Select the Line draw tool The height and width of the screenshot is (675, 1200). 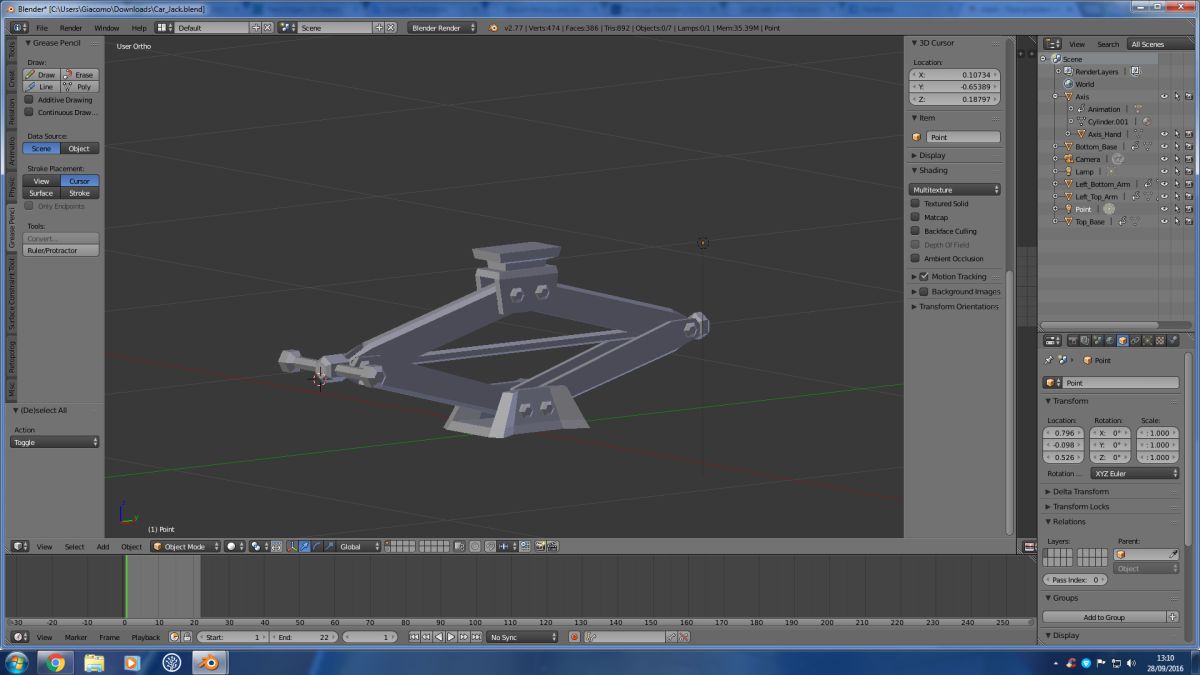tap(41, 87)
